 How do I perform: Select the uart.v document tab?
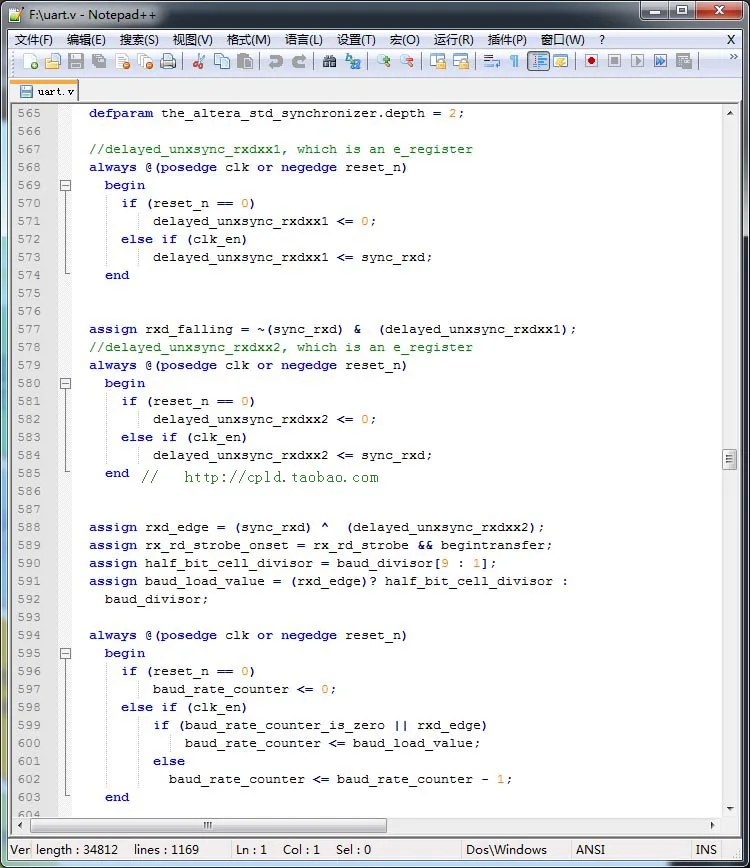tap(46, 91)
